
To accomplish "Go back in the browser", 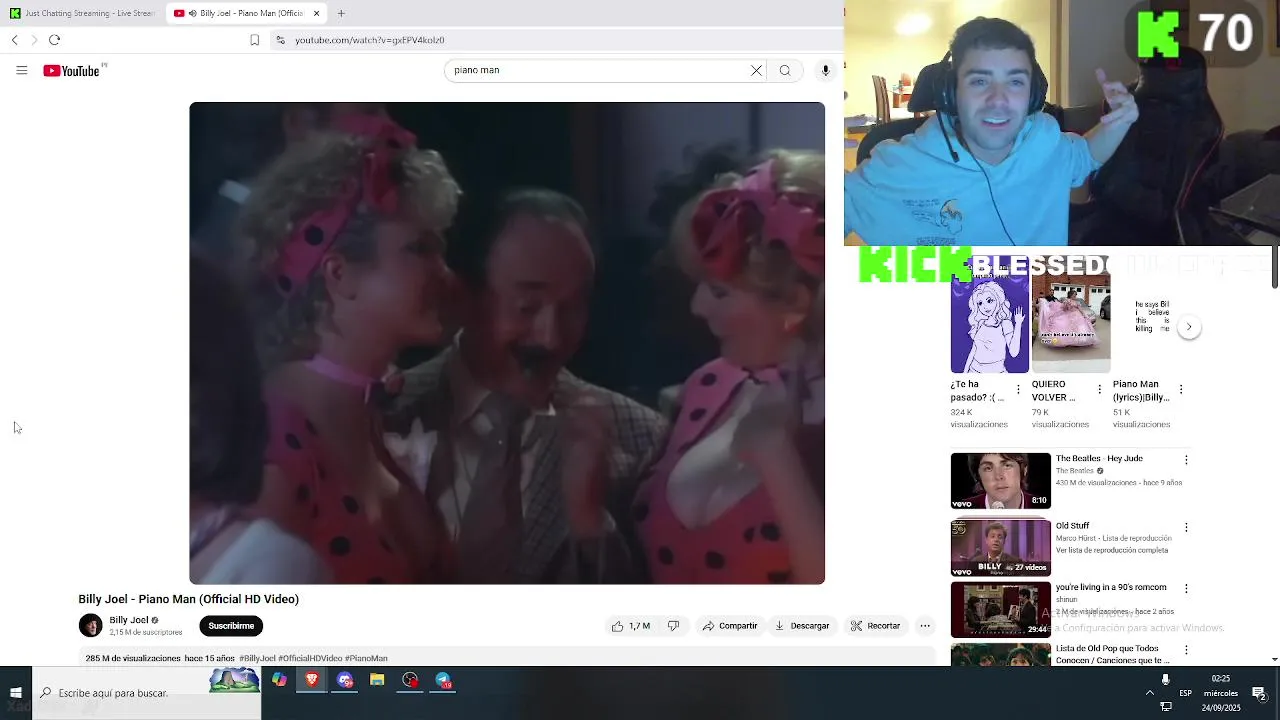I will click(x=14, y=40).
